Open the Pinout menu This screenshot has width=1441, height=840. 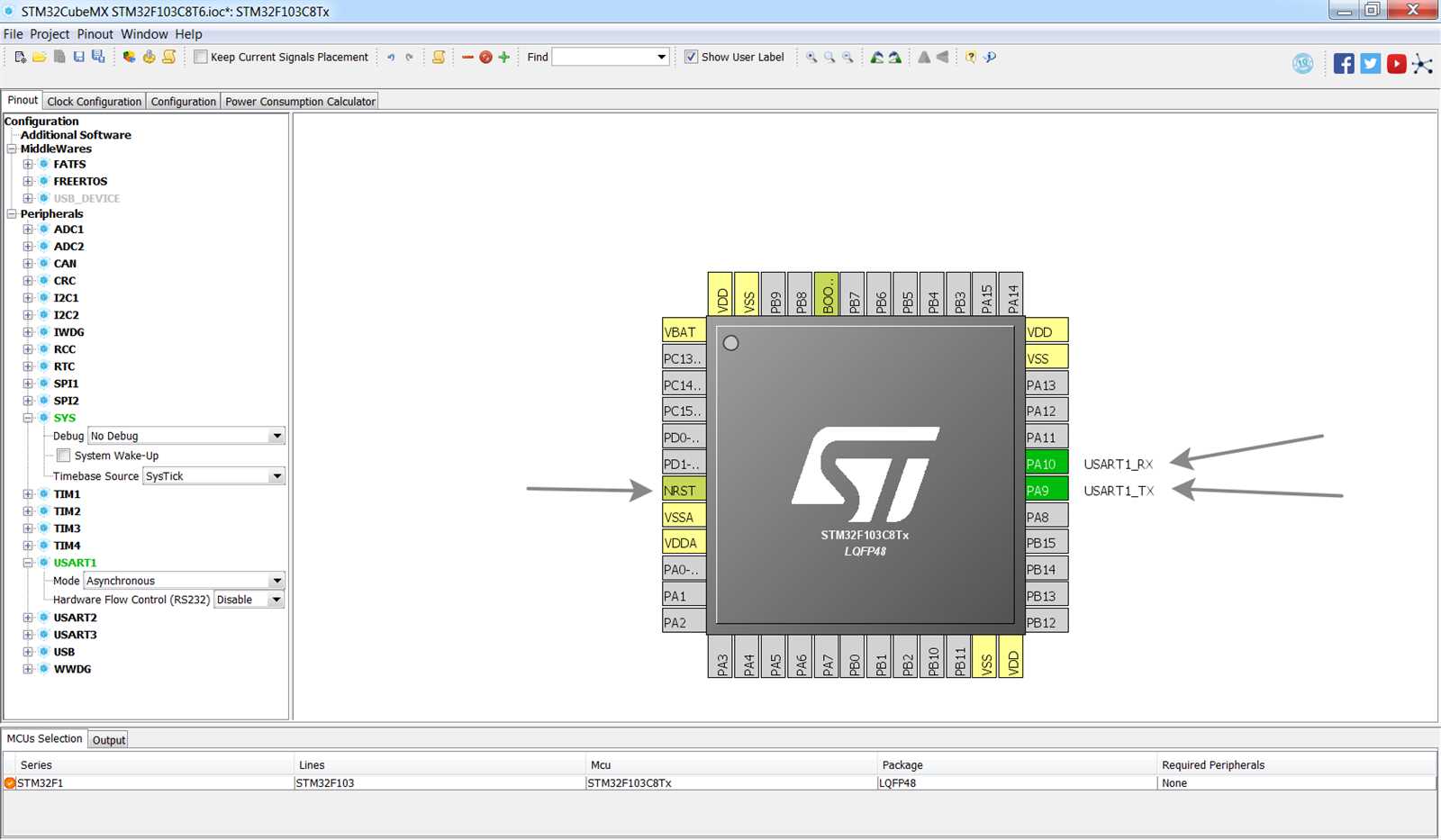[95, 33]
